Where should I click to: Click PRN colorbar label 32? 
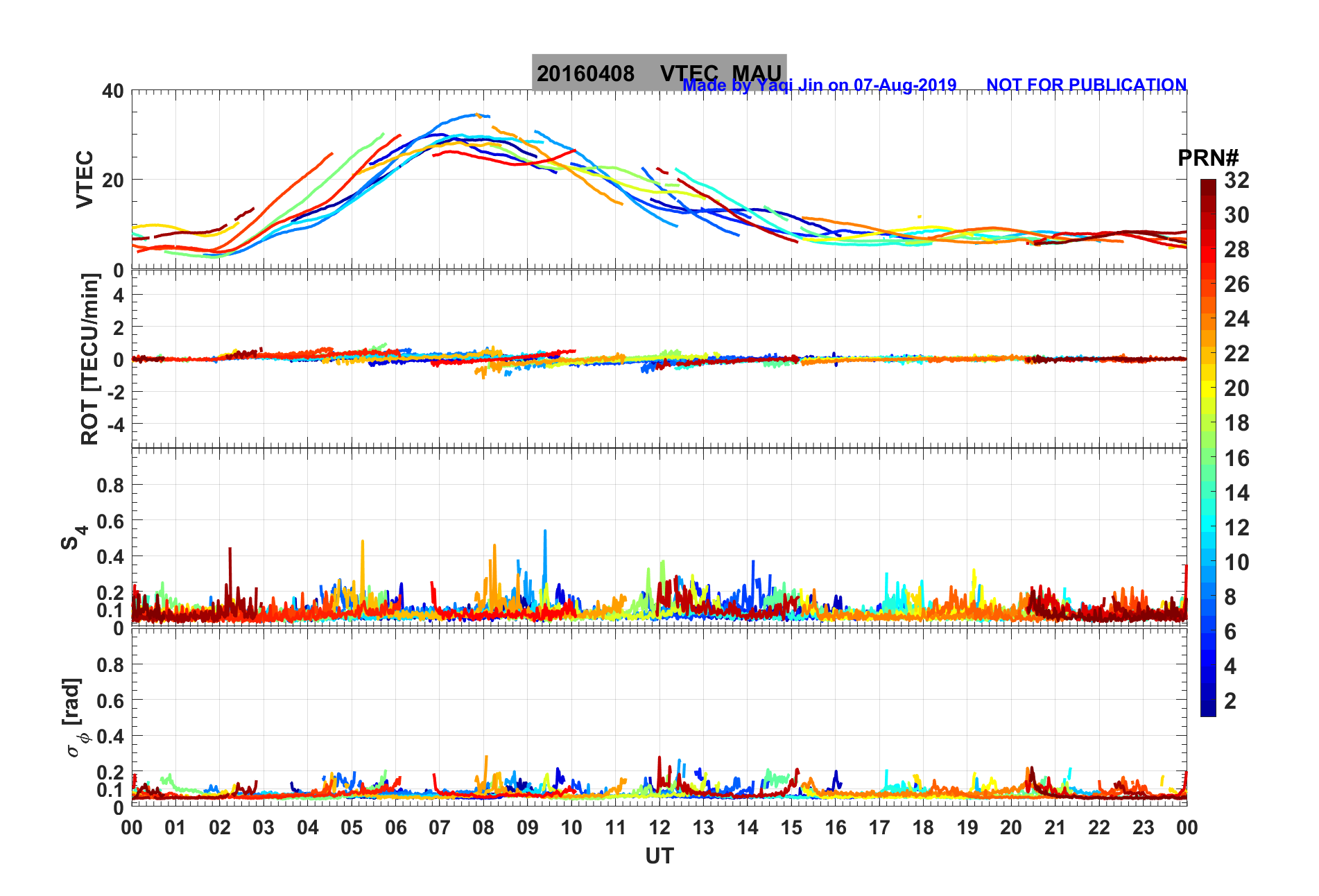click(x=1236, y=180)
